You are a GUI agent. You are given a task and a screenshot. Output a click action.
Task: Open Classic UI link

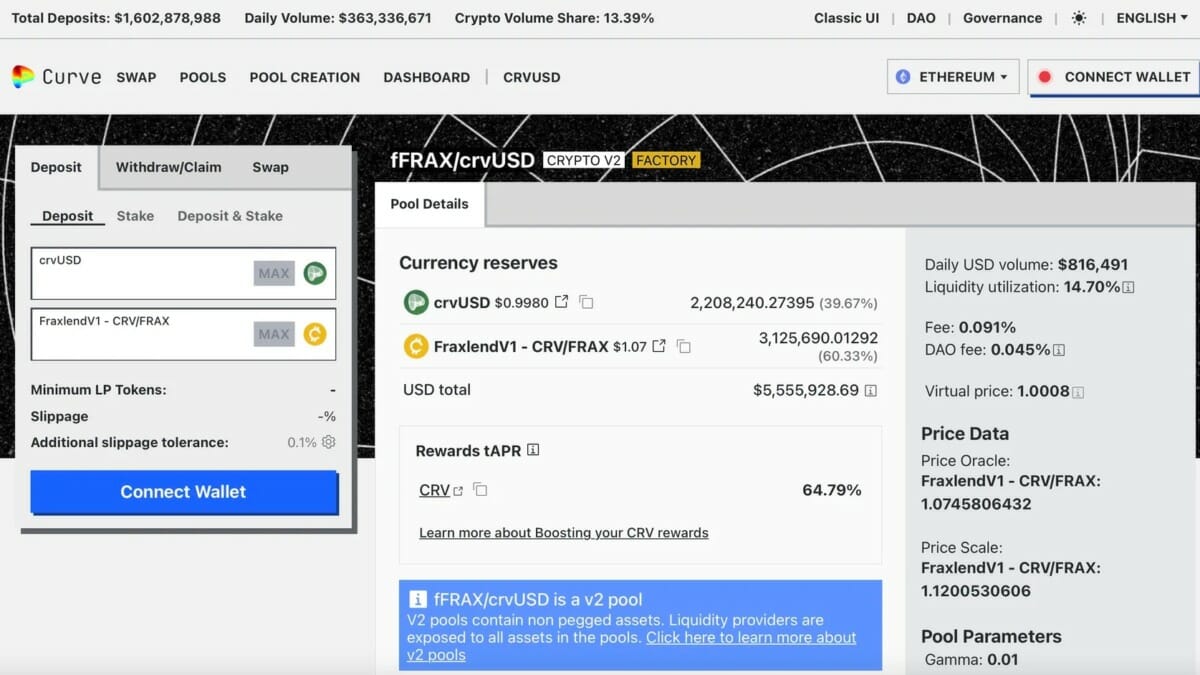[847, 18]
